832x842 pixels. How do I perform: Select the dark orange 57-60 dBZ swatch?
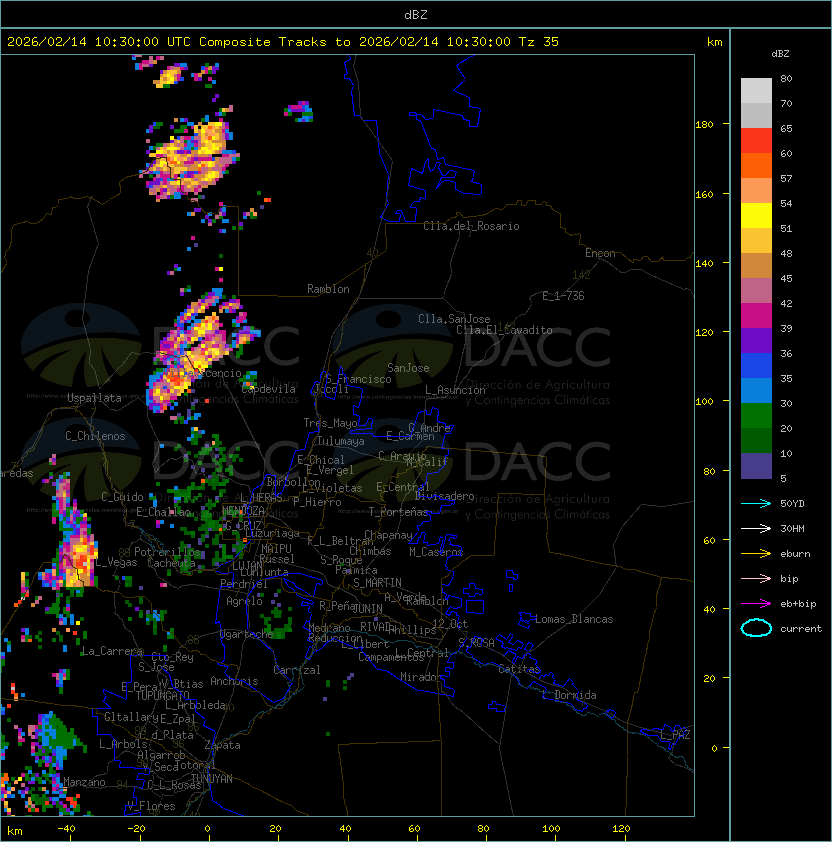(x=756, y=165)
